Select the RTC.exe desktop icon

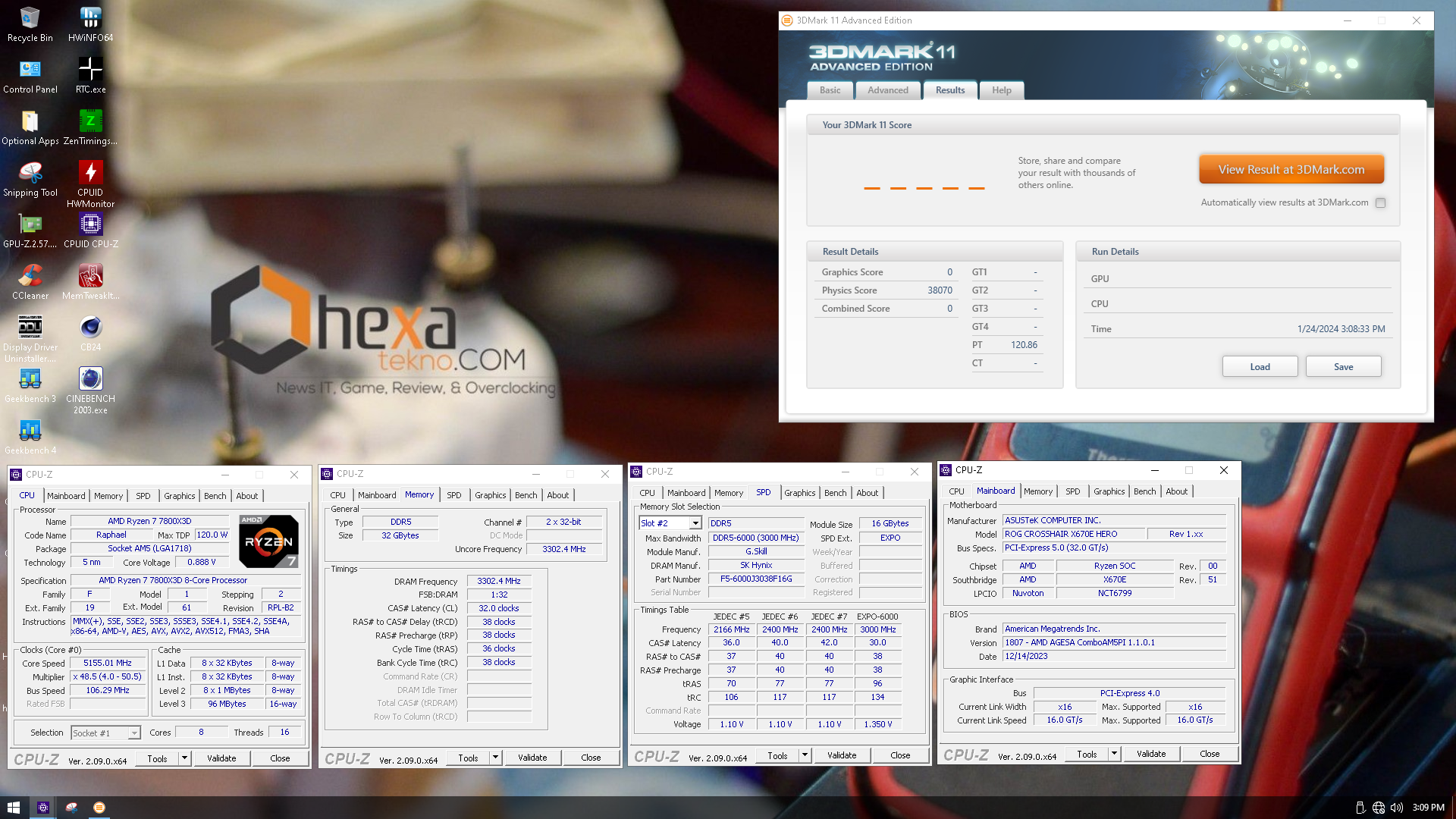click(90, 76)
